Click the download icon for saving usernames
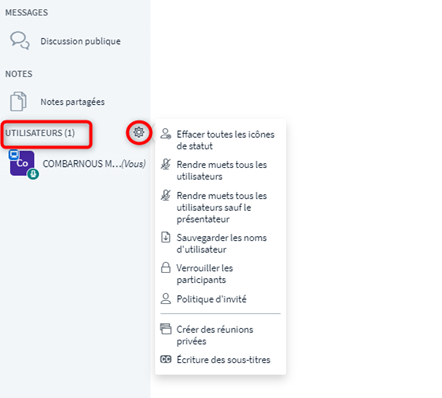The width and height of the screenshot is (442, 398). pos(166,237)
